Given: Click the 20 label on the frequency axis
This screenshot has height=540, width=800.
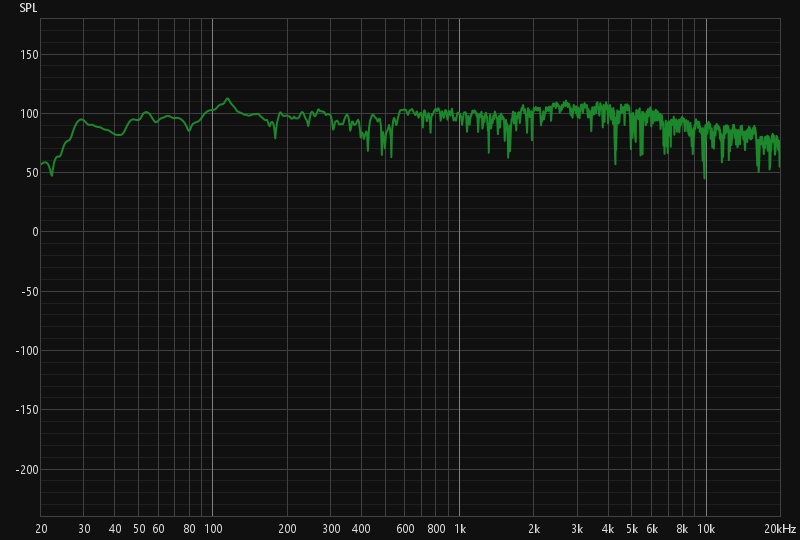Looking at the screenshot, I should (x=41, y=529).
